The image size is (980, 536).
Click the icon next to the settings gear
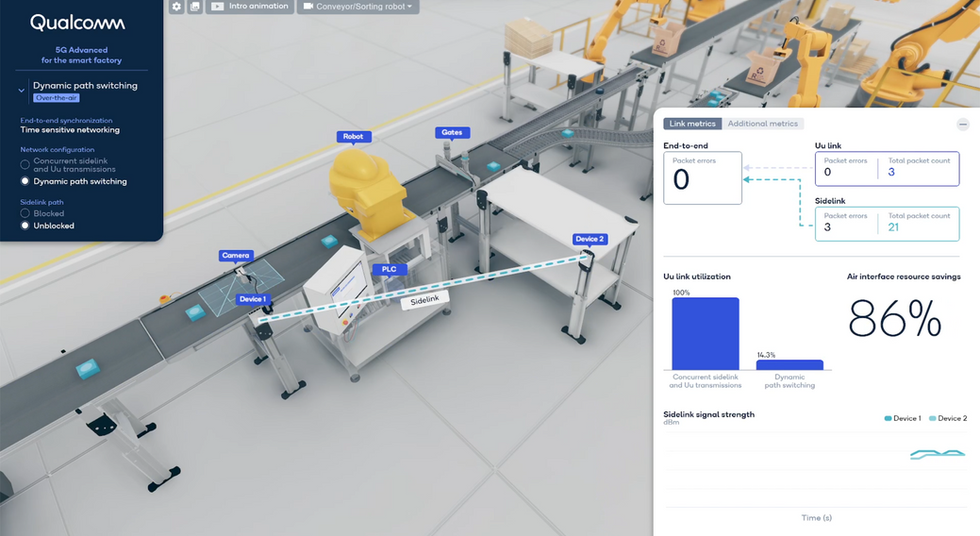point(195,6)
